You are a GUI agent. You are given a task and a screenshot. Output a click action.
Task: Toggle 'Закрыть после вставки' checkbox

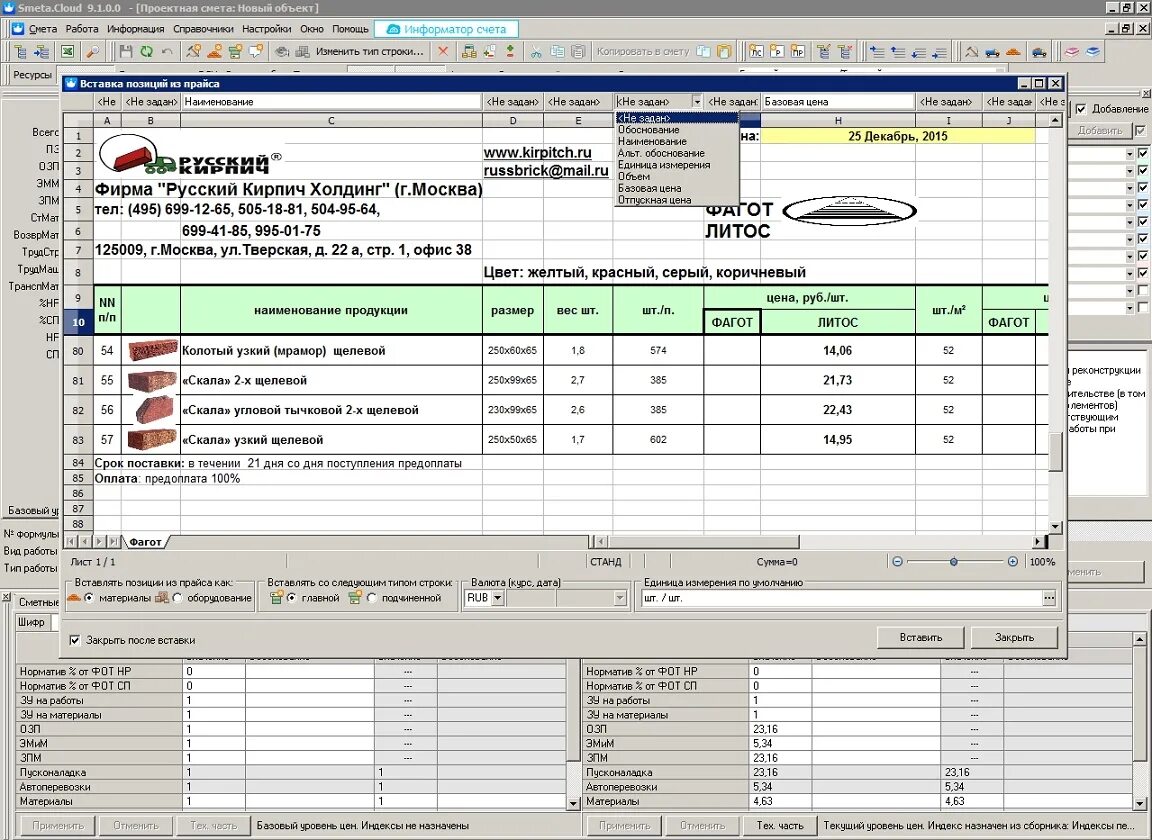(74, 640)
